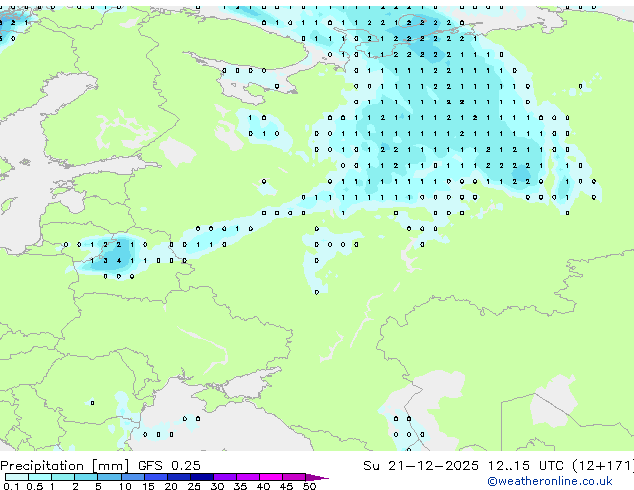Image resolution: width=634 pixels, height=490 pixels.
Task: Pick the 2–5 mm legend color swatch
Action: coord(86,477)
